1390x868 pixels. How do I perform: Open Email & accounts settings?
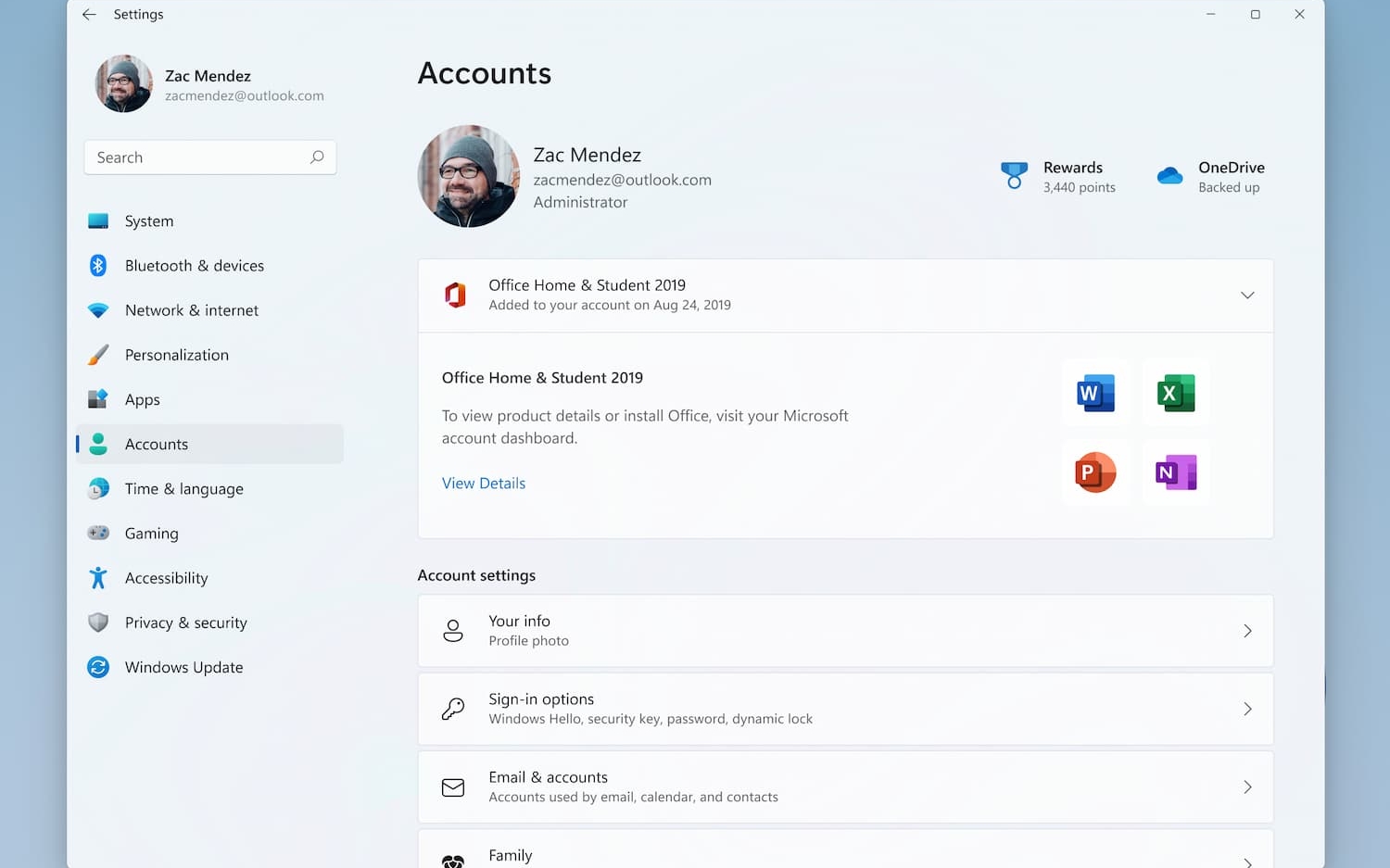845,787
